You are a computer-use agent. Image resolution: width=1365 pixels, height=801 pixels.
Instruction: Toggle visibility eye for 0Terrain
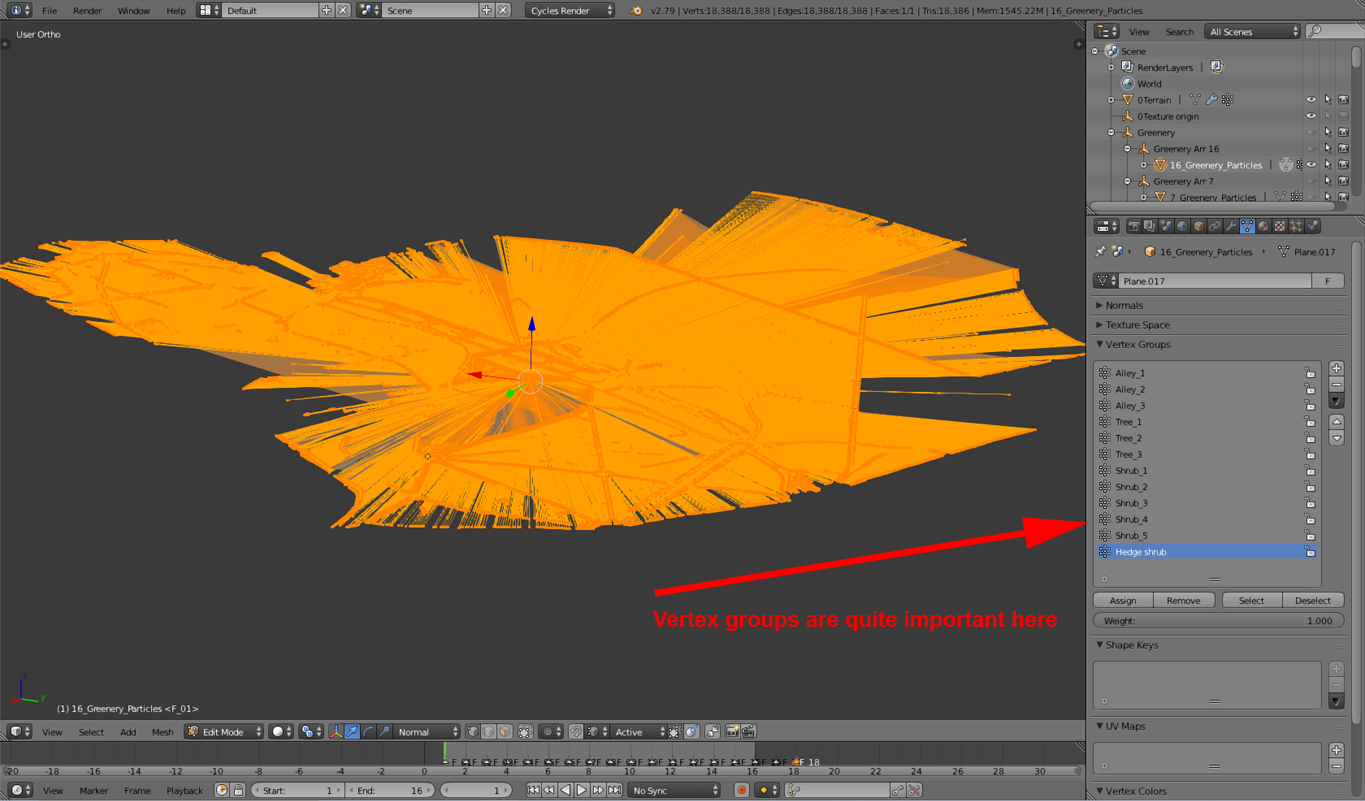(x=1311, y=100)
